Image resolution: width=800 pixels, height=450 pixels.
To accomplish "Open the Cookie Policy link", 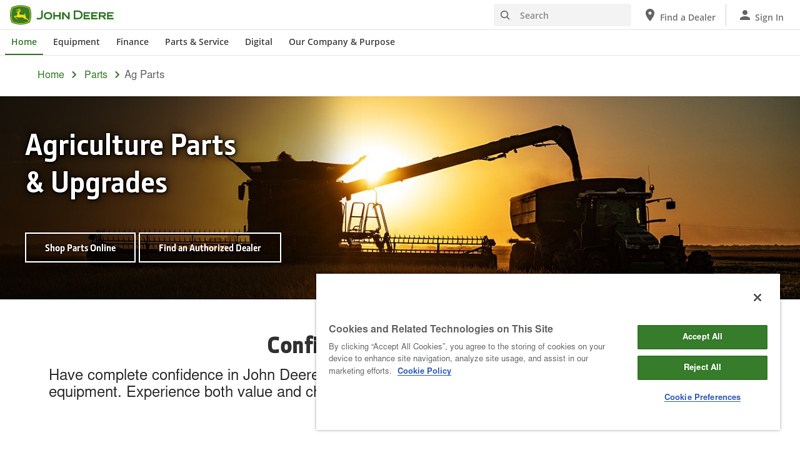I will pos(424,371).
